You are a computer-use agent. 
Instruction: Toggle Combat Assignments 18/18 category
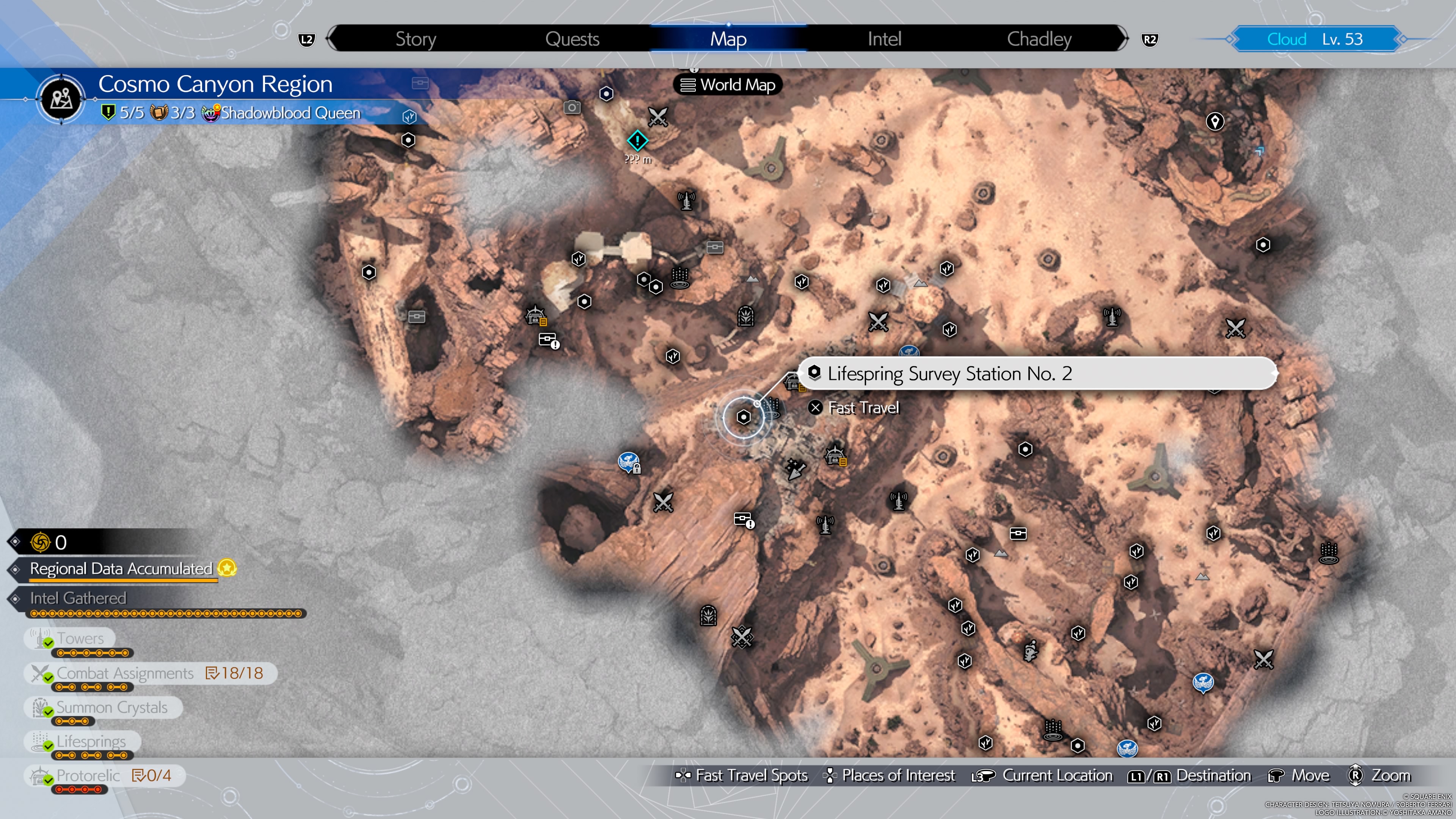coord(151,673)
